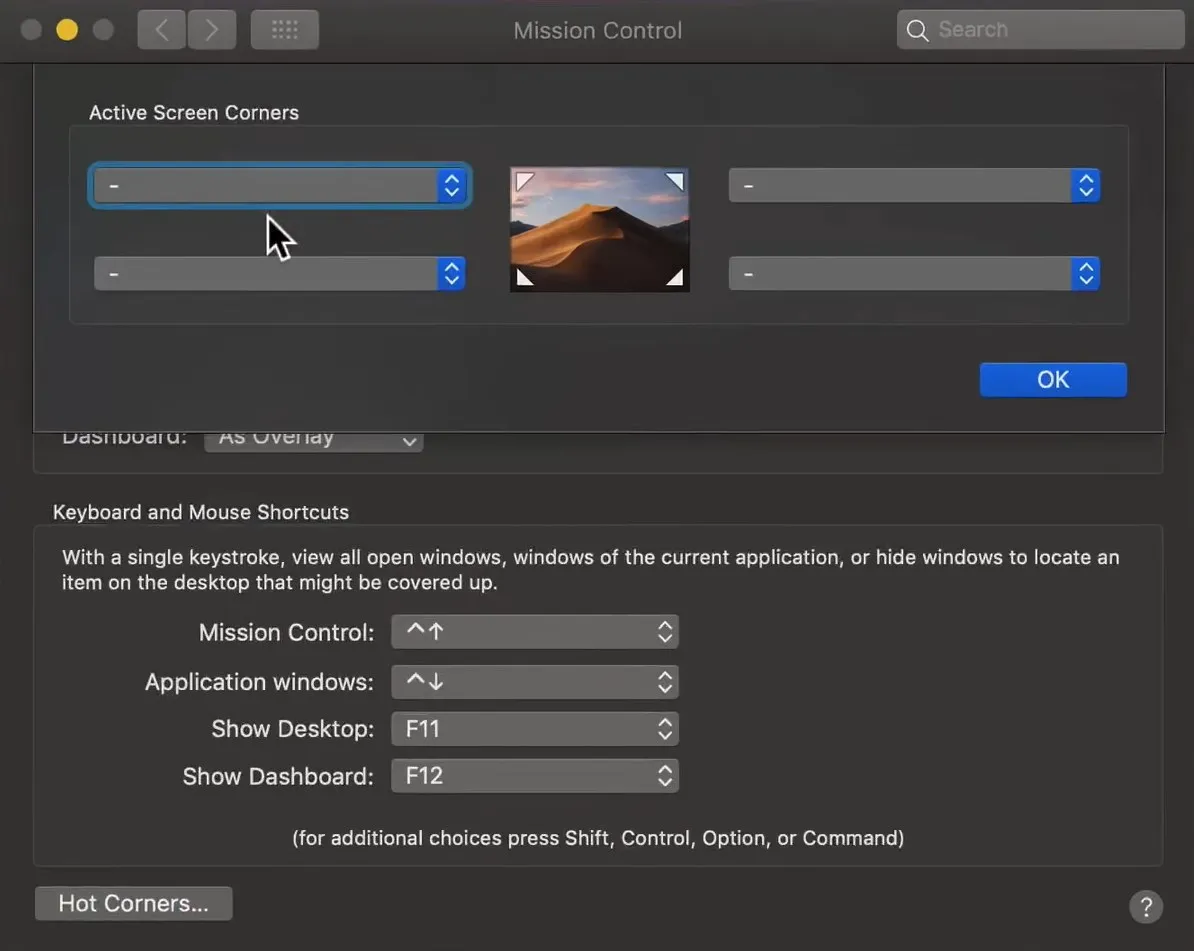The image size is (1194, 951).
Task: Open the top-right screen corner dropdown
Action: 914,186
